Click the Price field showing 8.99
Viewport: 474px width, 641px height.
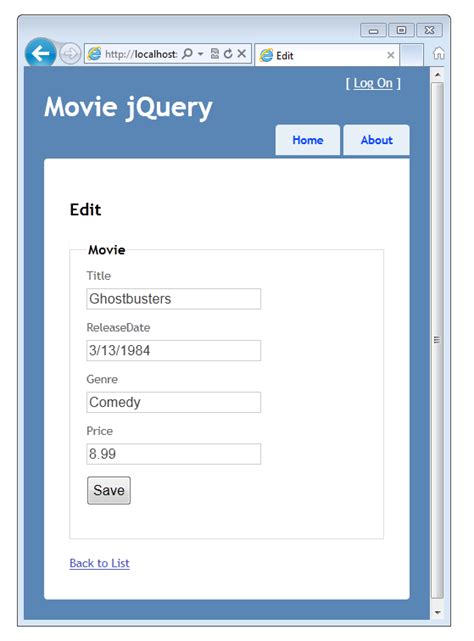click(x=173, y=454)
